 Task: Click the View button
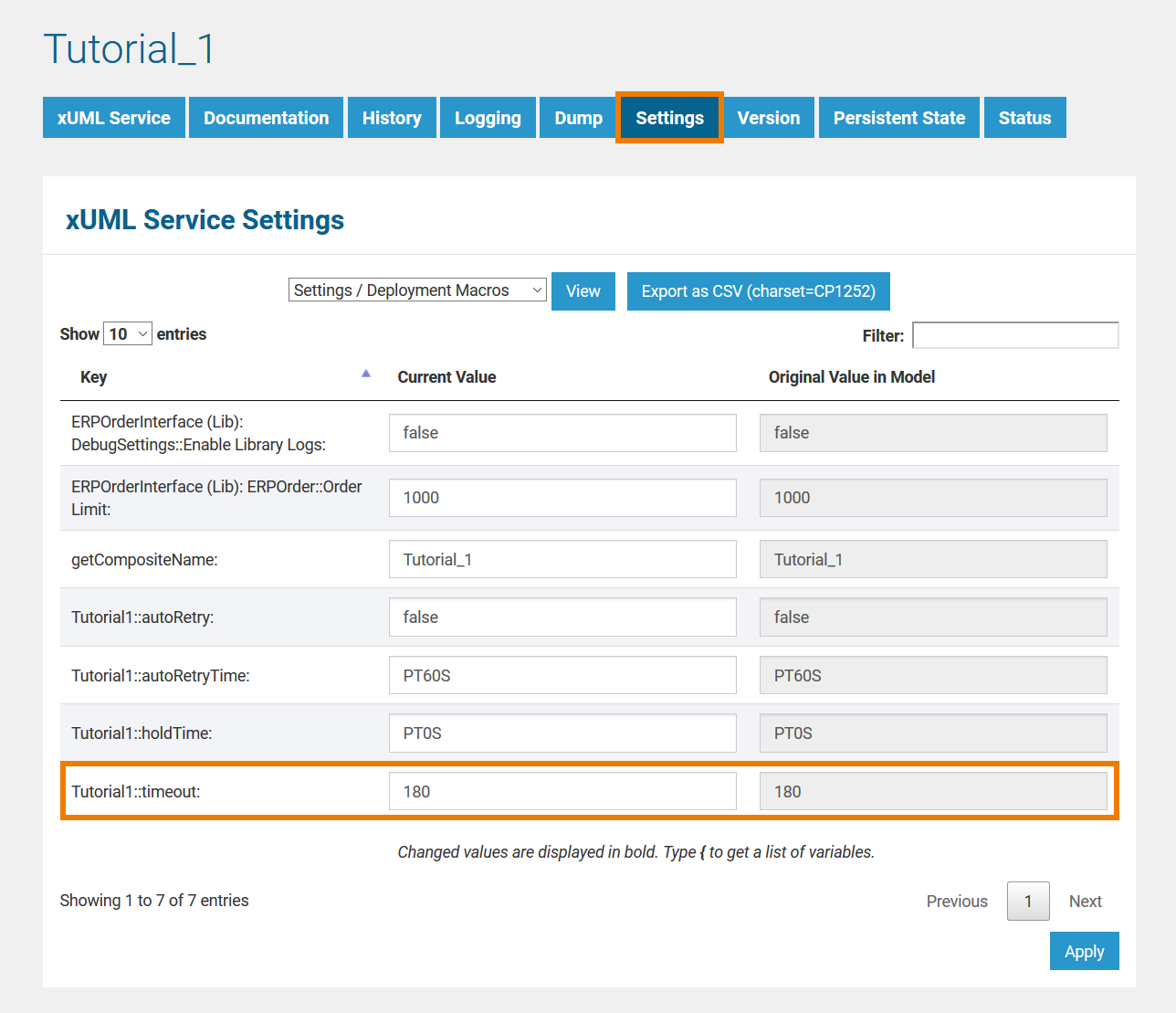583,291
